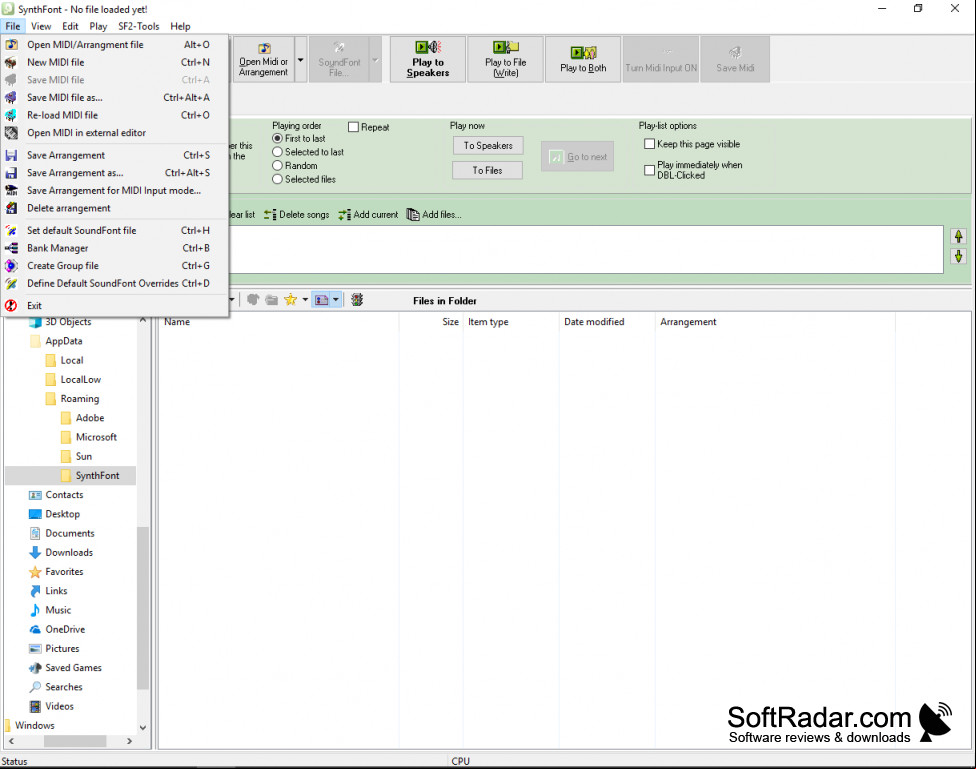Select the Music folder in tree
Screen dimensions: 976x769
58,610
